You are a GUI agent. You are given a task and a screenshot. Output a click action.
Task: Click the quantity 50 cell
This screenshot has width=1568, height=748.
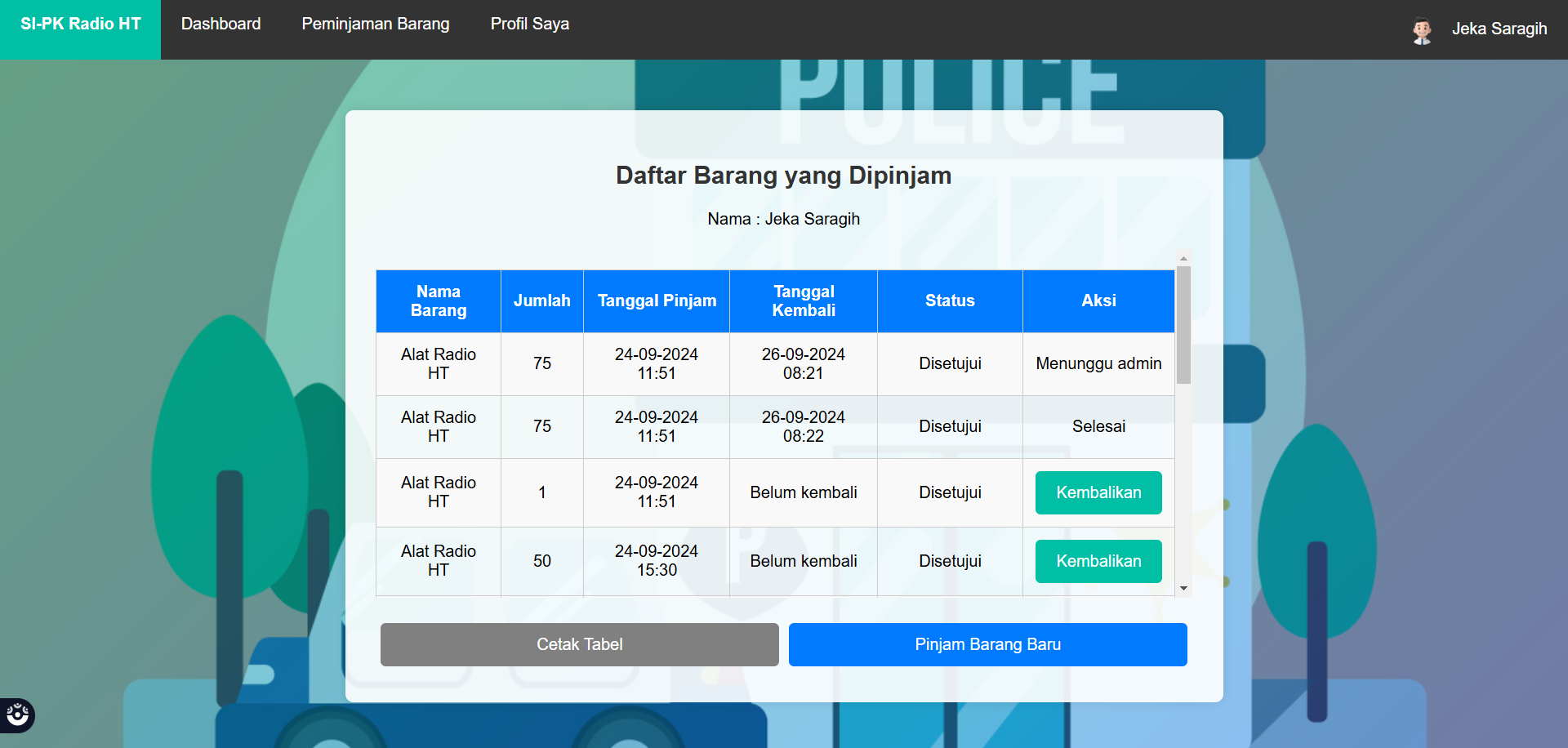click(x=542, y=561)
